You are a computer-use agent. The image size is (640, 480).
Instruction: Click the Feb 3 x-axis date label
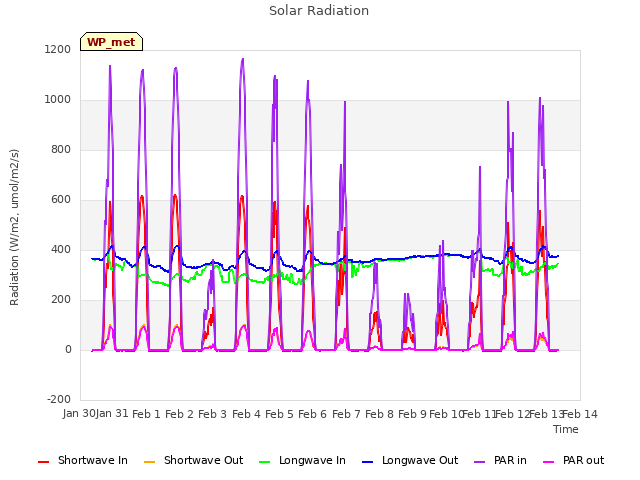212,414
